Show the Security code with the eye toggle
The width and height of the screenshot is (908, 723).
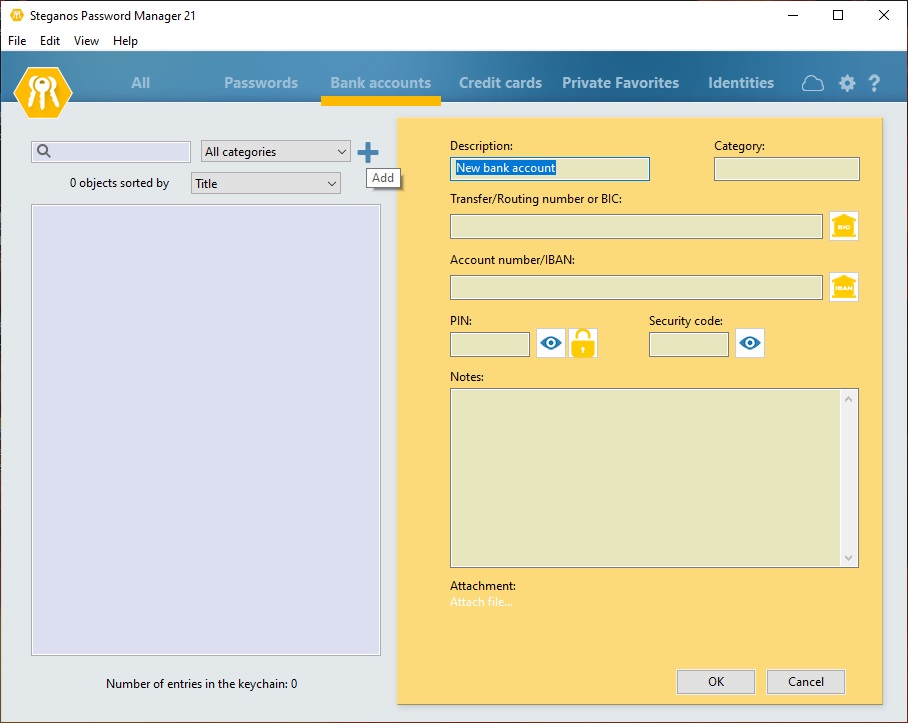point(749,343)
